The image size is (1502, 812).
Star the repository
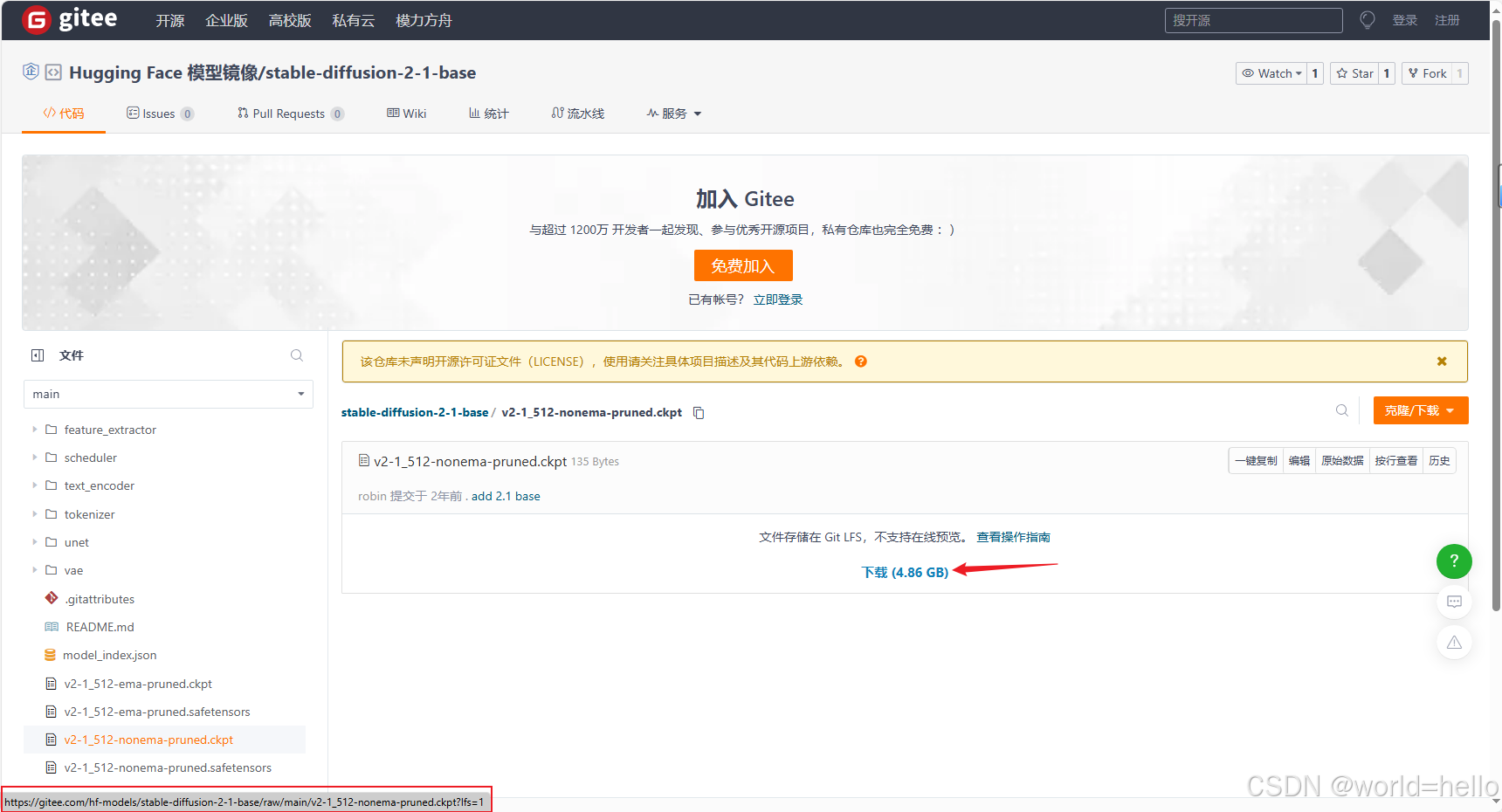tap(1354, 73)
